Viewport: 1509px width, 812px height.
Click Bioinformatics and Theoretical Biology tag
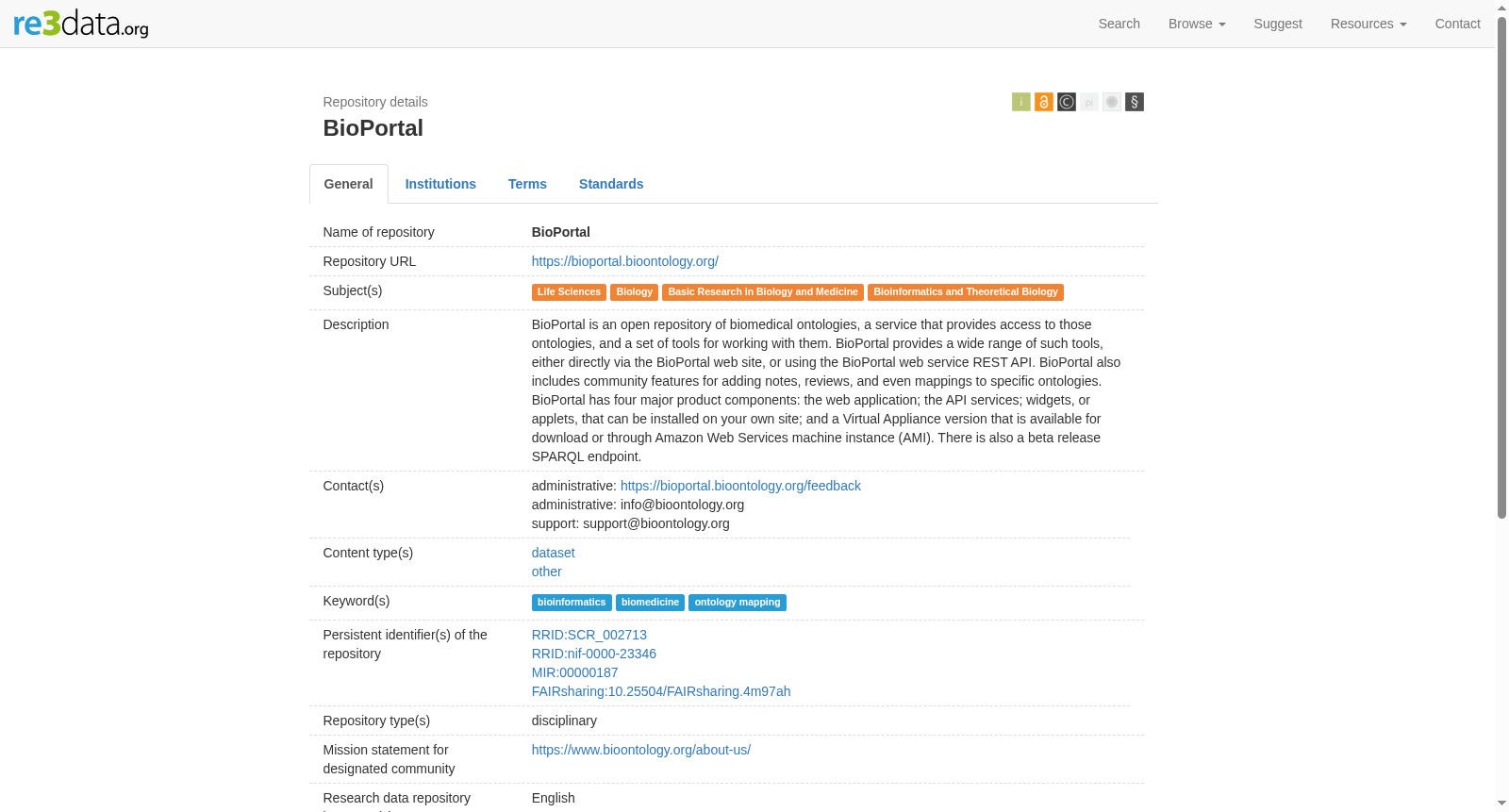coord(966,292)
